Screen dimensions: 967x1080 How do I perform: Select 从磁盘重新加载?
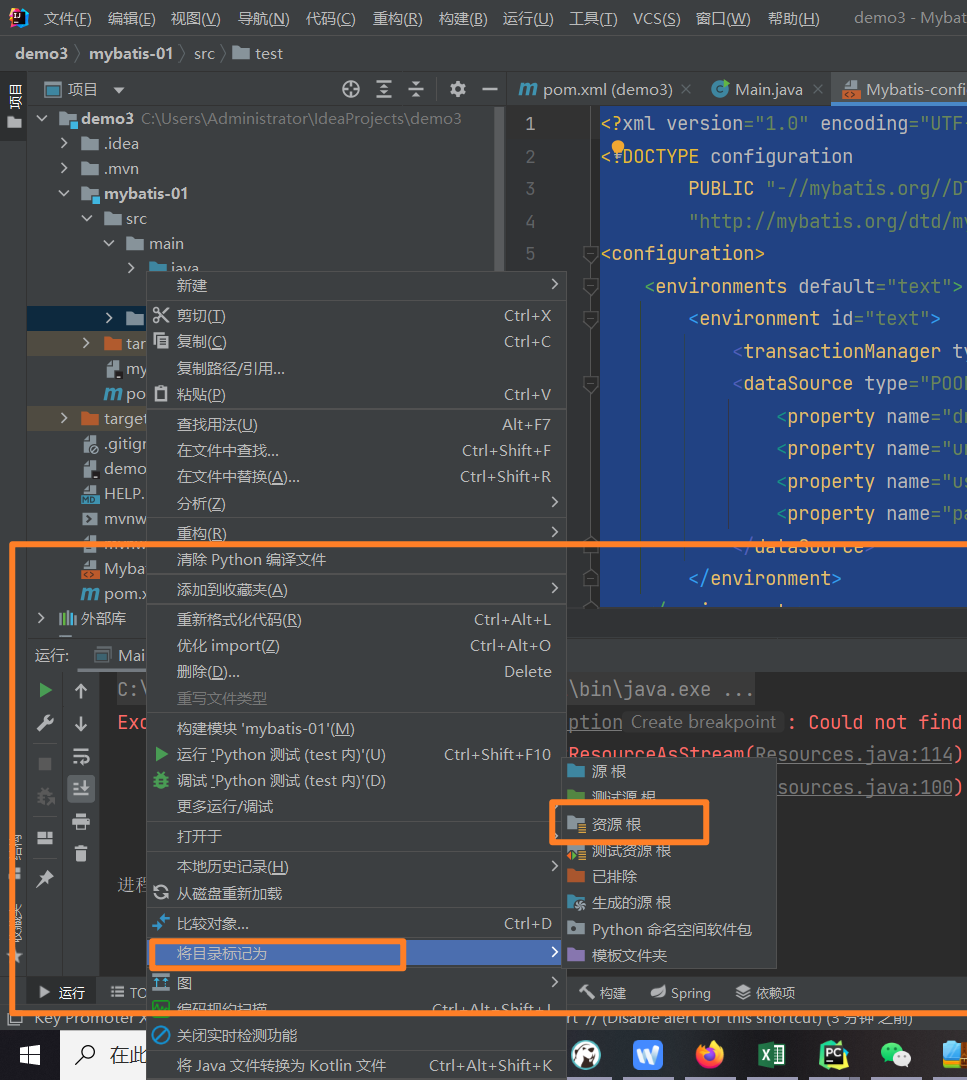pyautogui.click(x=357, y=893)
